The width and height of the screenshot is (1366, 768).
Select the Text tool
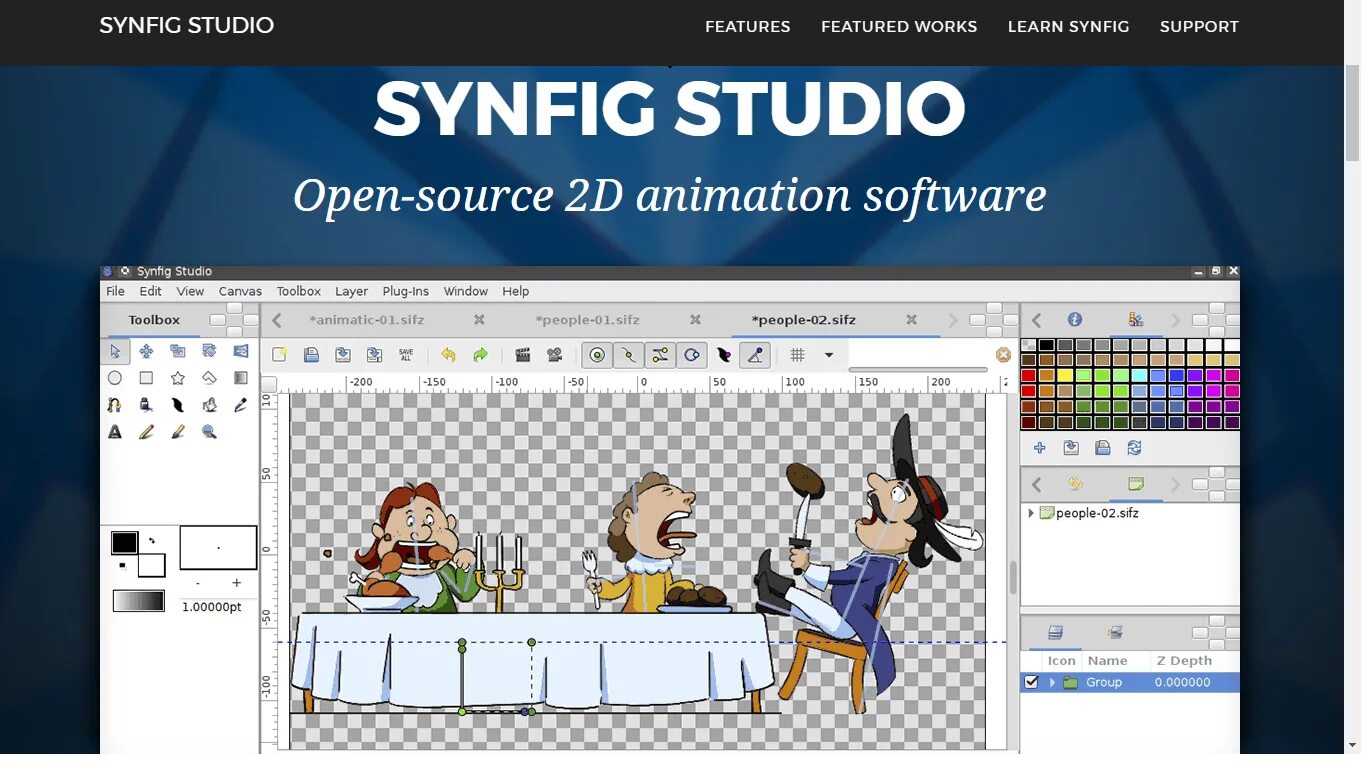(115, 432)
